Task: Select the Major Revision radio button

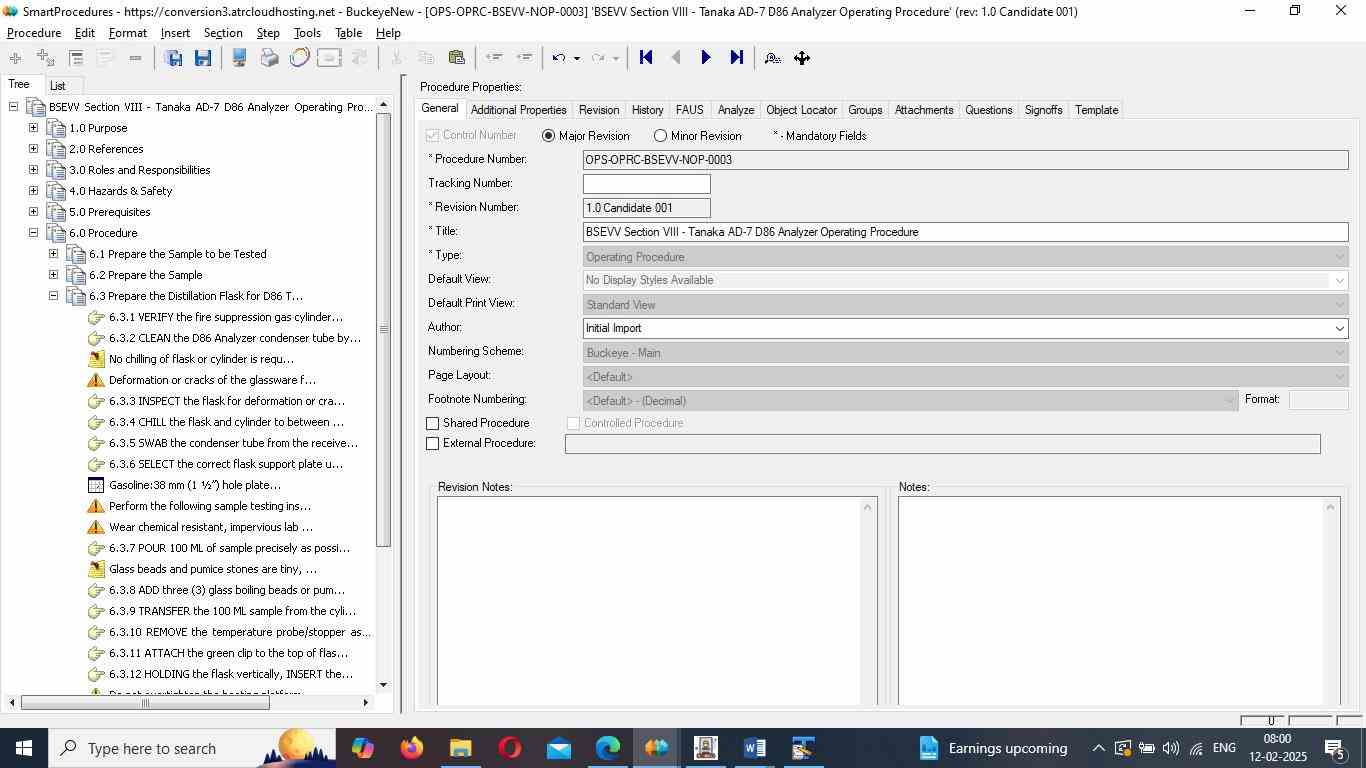Action: pyautogui.click(x=548, y=136)
